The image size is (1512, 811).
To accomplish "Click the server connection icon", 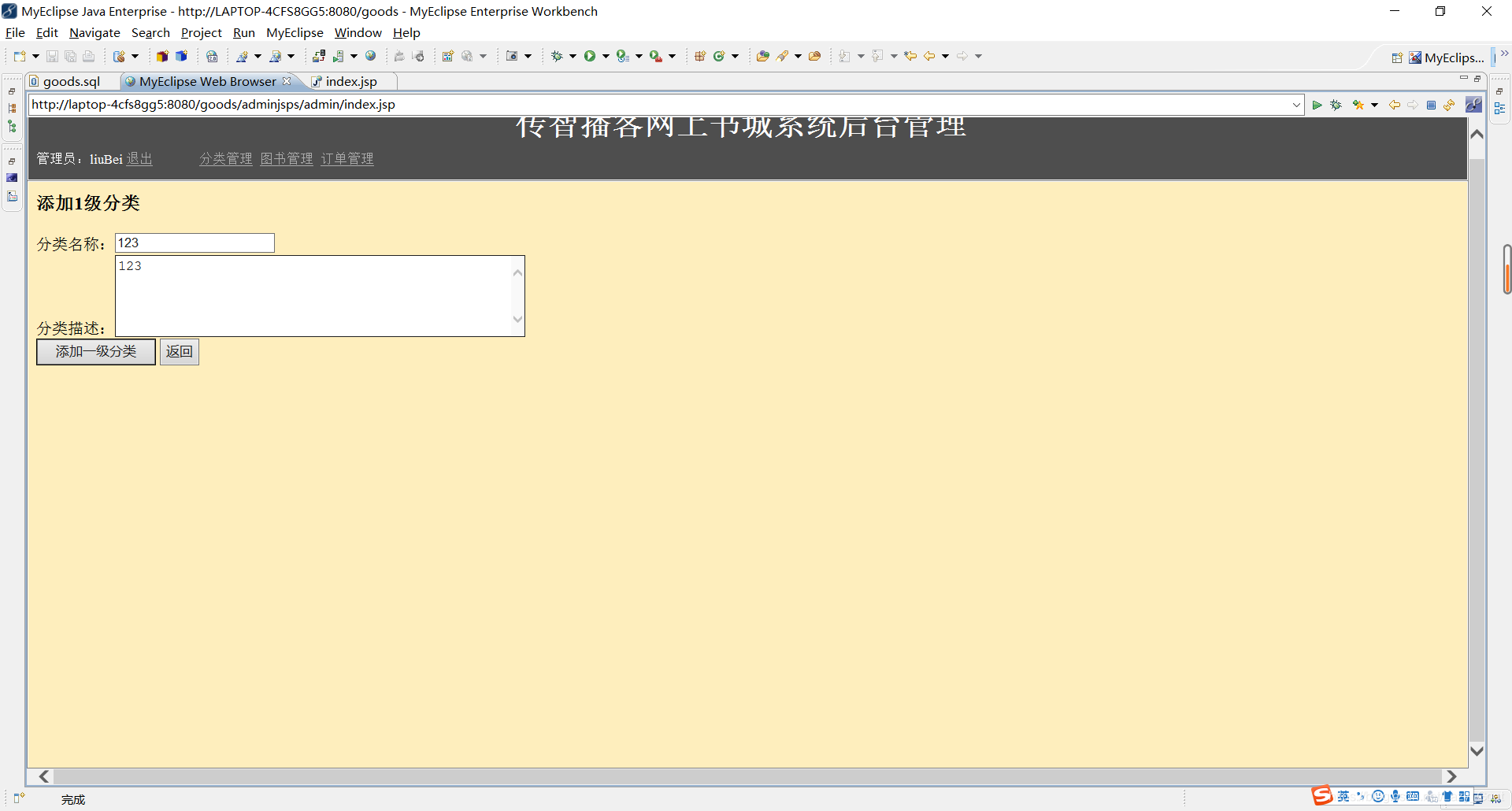I will (x=319, y=56).
